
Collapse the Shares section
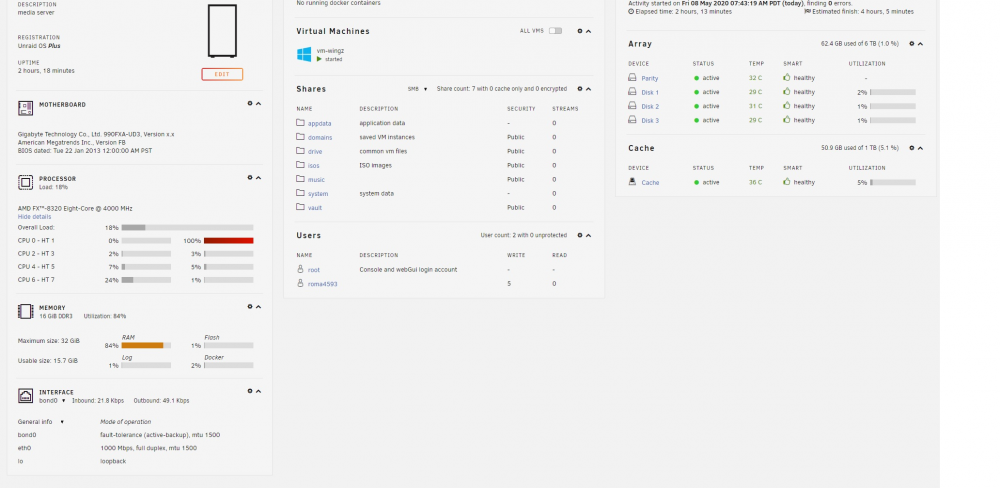[x=588, y=89]
